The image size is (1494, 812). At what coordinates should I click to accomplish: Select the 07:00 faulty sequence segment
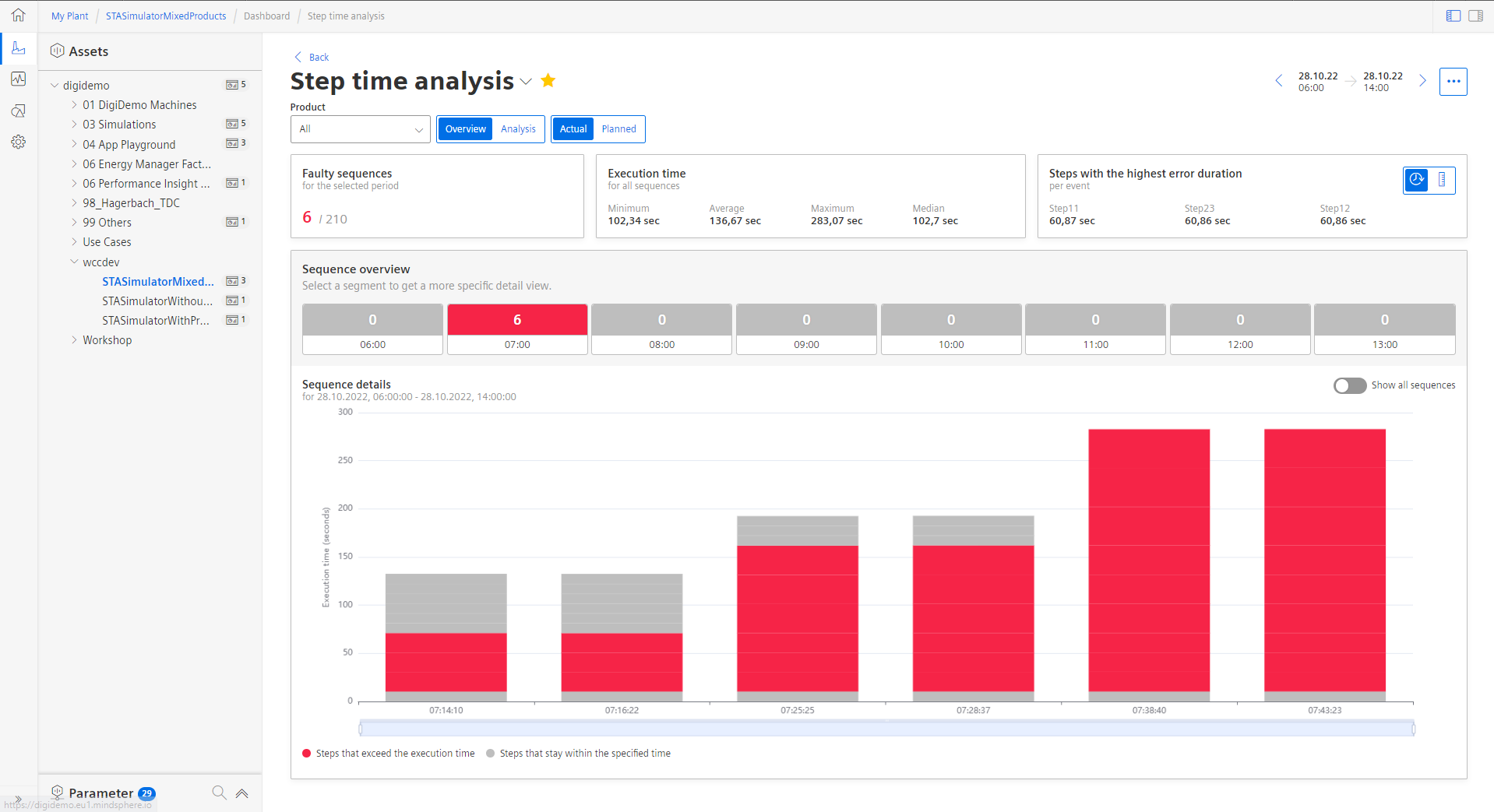517,328
